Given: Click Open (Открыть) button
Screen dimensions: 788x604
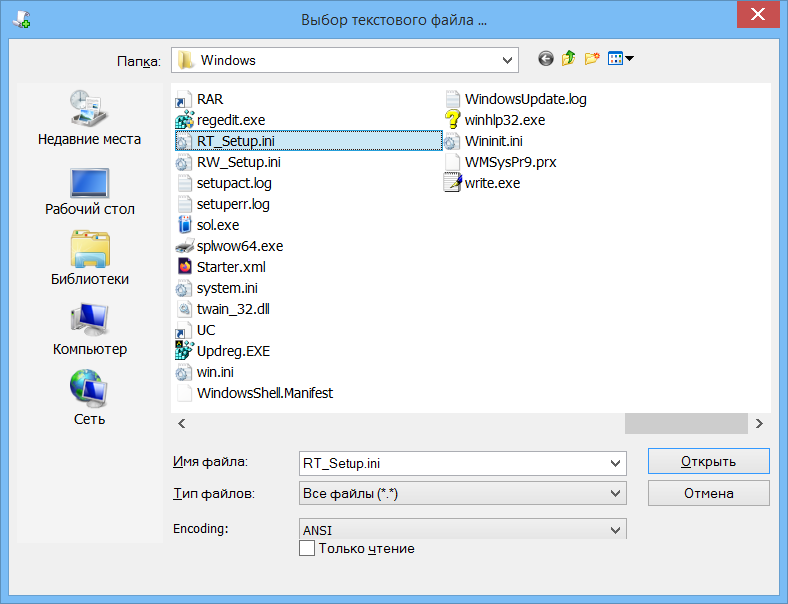Looking at the screenshot, I should point(709,461).
